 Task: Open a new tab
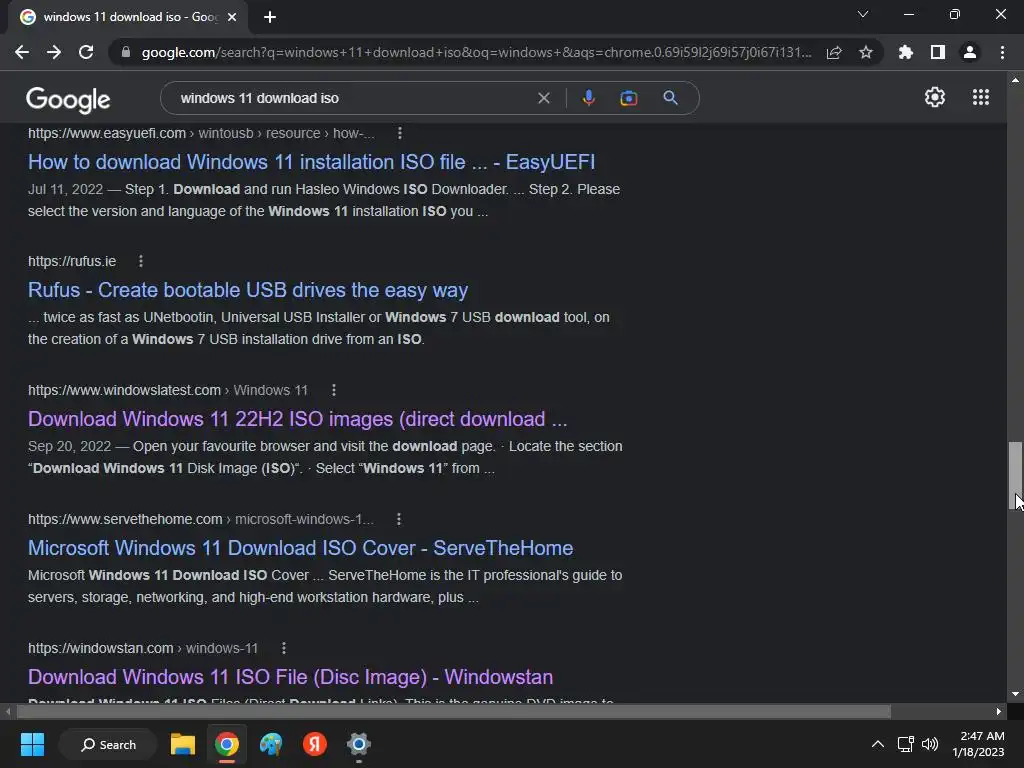coord(270,17)
